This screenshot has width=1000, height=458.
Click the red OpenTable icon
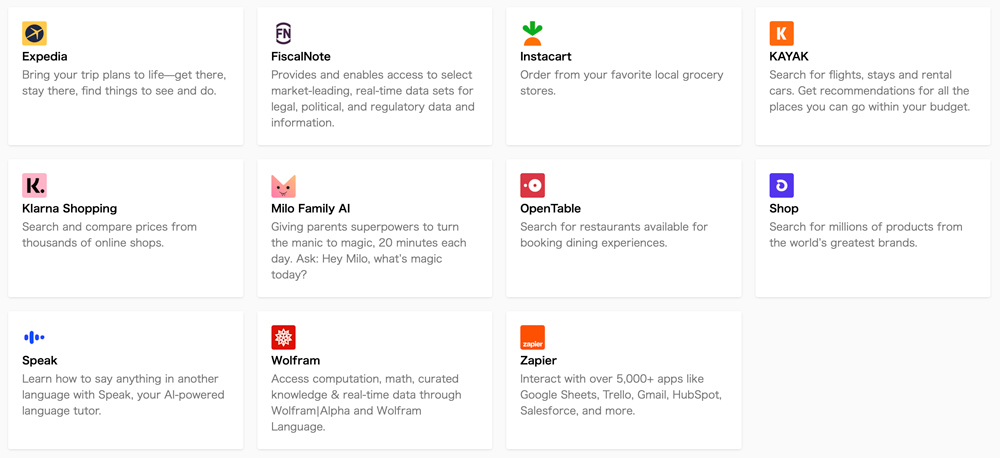(532, 186)
